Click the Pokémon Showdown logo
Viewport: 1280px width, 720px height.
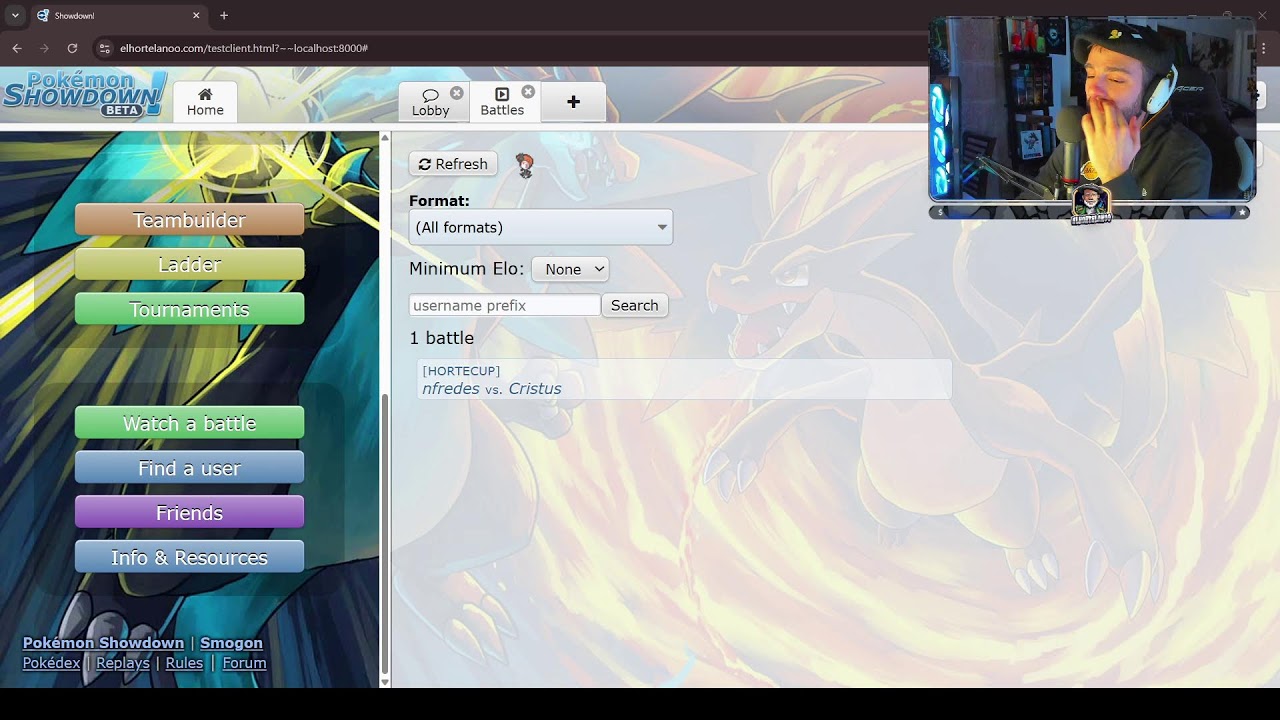tap(85, 94)
